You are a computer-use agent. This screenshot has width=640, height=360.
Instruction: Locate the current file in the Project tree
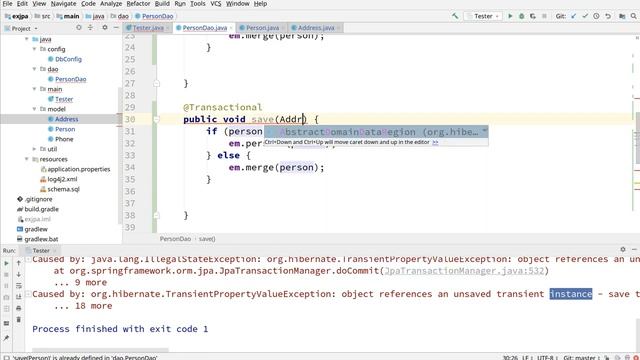[79, 28]
